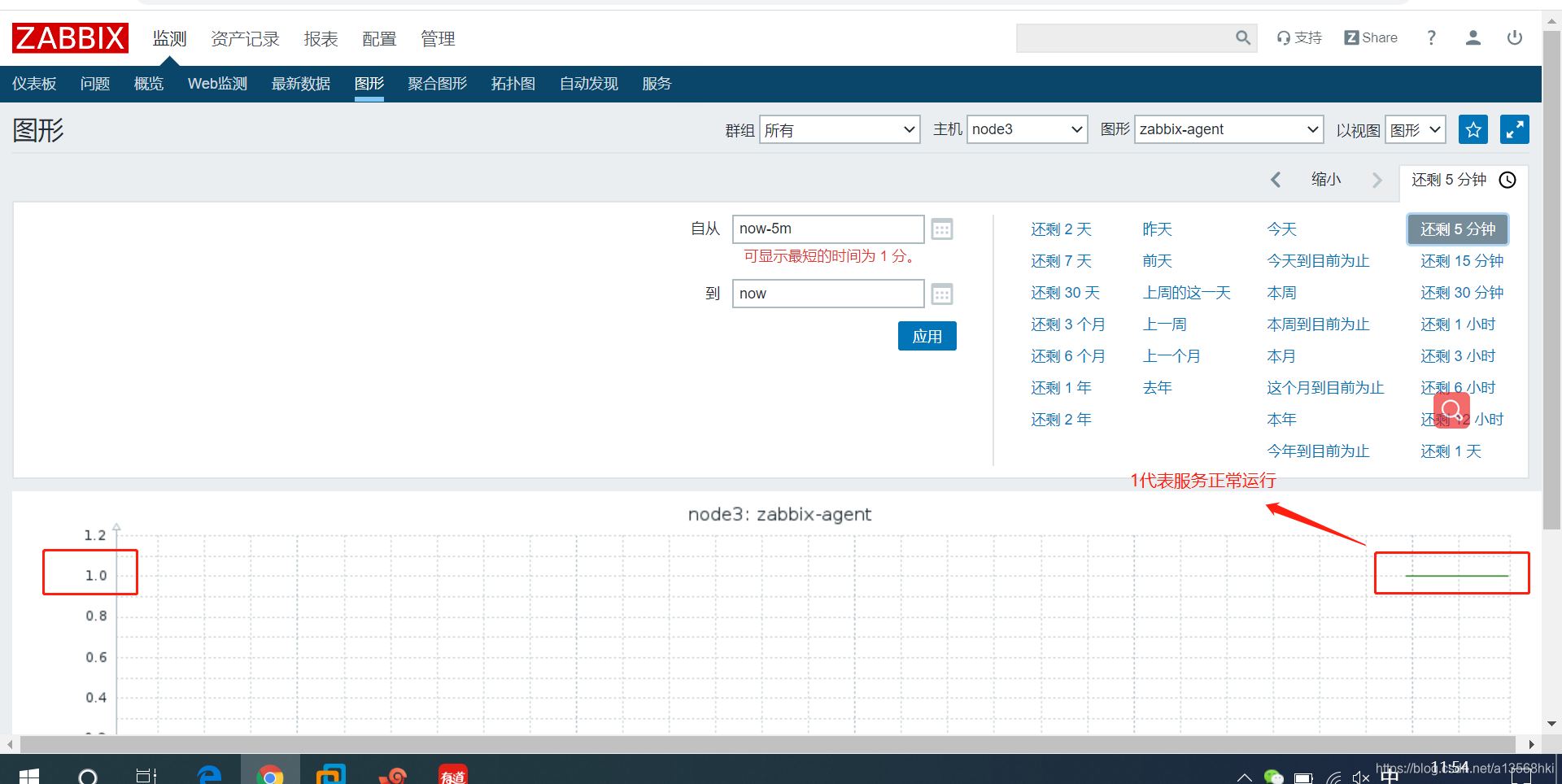
Task: Click the horizontal page scrollbar
Action: tap(768, 744)
